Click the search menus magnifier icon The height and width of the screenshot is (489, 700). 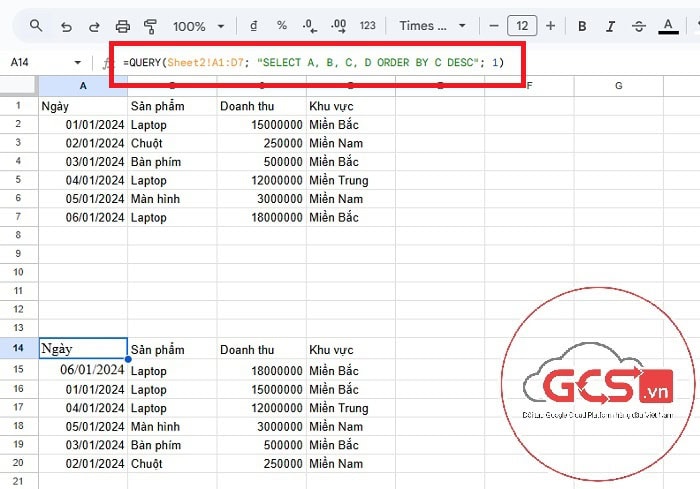pyautogui.click(x=36, y=26)
